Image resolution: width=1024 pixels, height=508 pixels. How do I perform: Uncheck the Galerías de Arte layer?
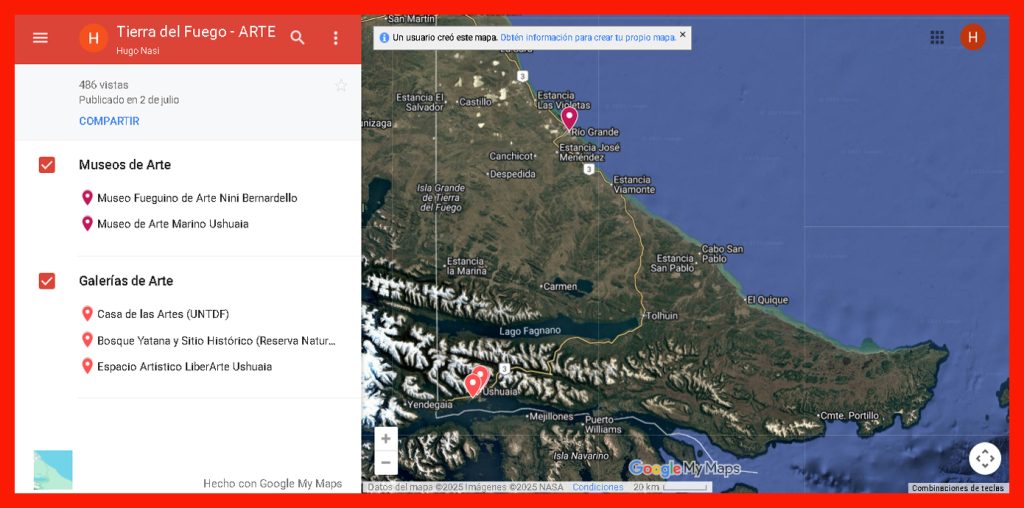click(x=47, y=281)
